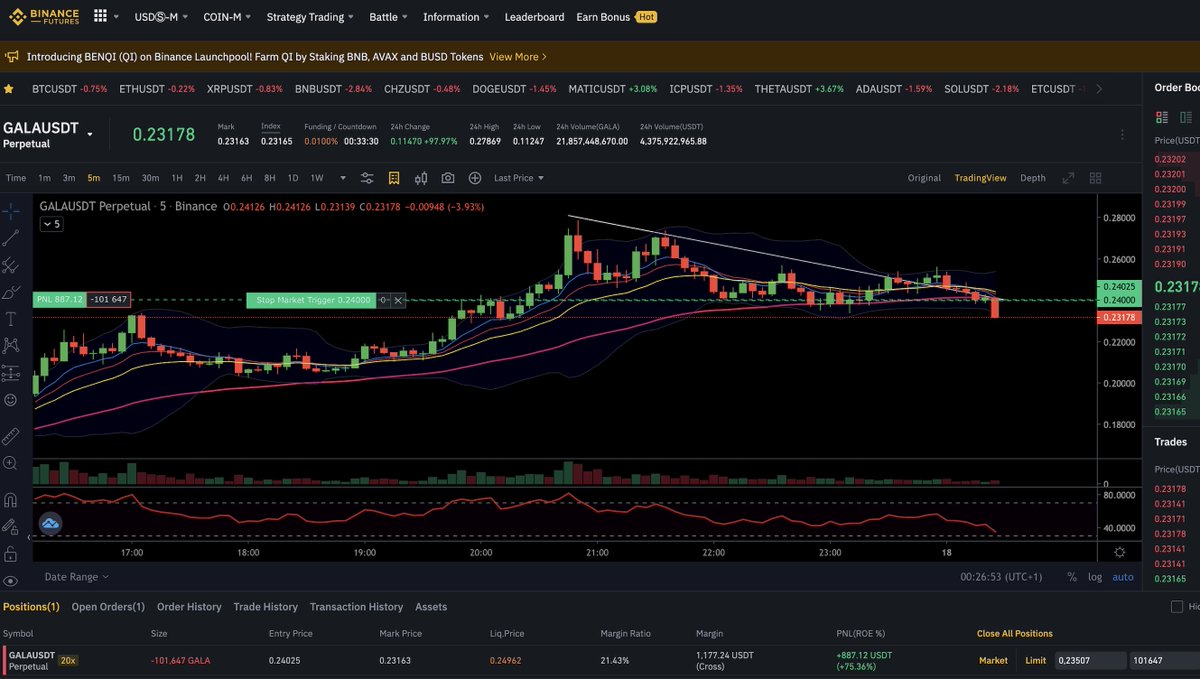Select the 1m timeframe
Image resolution: width=1200 pixels, height=679 pixels.
click(x=44, y=178)
